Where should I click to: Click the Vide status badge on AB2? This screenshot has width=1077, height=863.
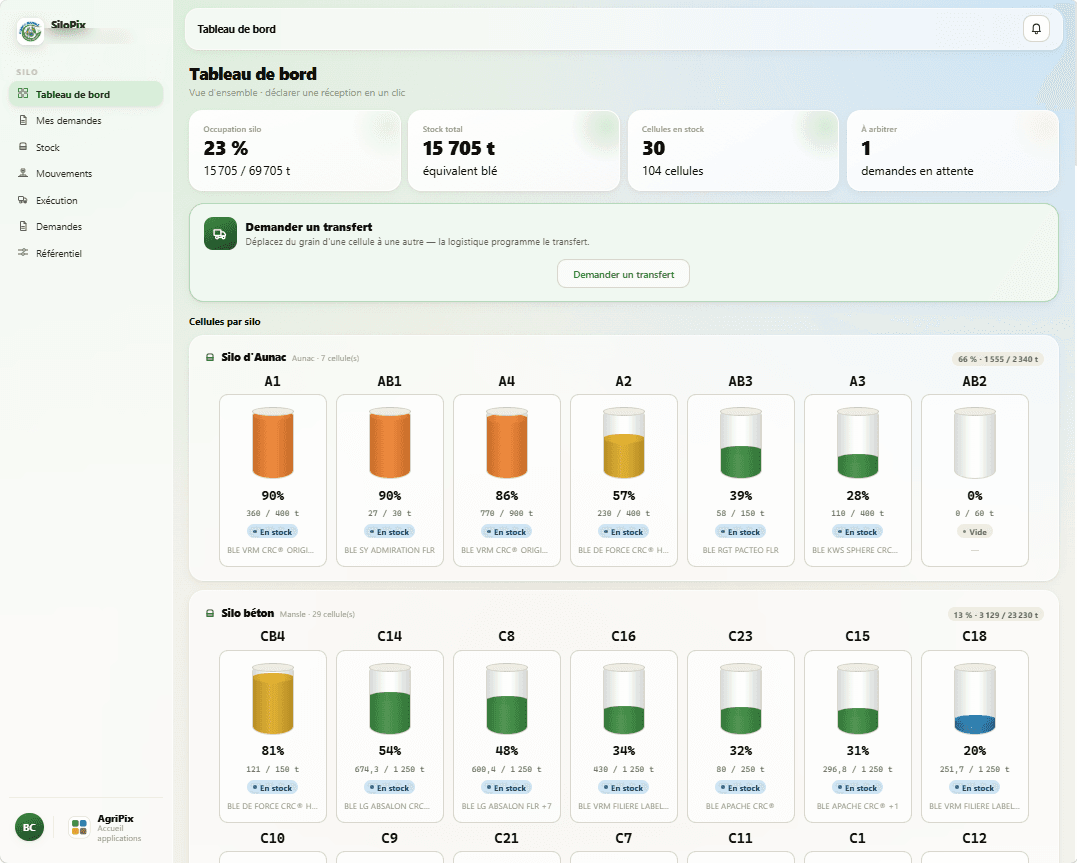pyautogui.click(x=975, y=532)
